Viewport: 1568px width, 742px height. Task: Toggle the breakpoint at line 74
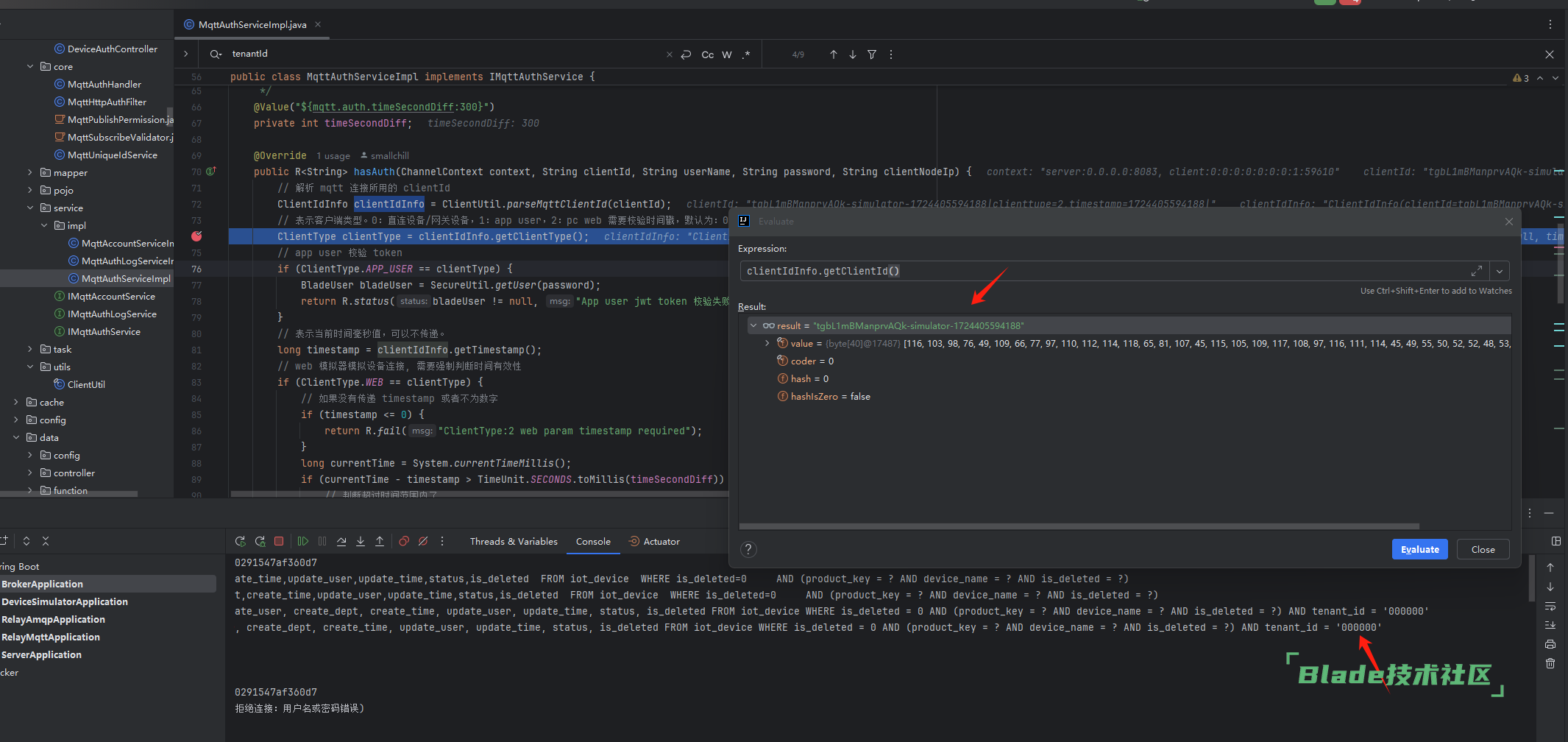pos(196,236)
